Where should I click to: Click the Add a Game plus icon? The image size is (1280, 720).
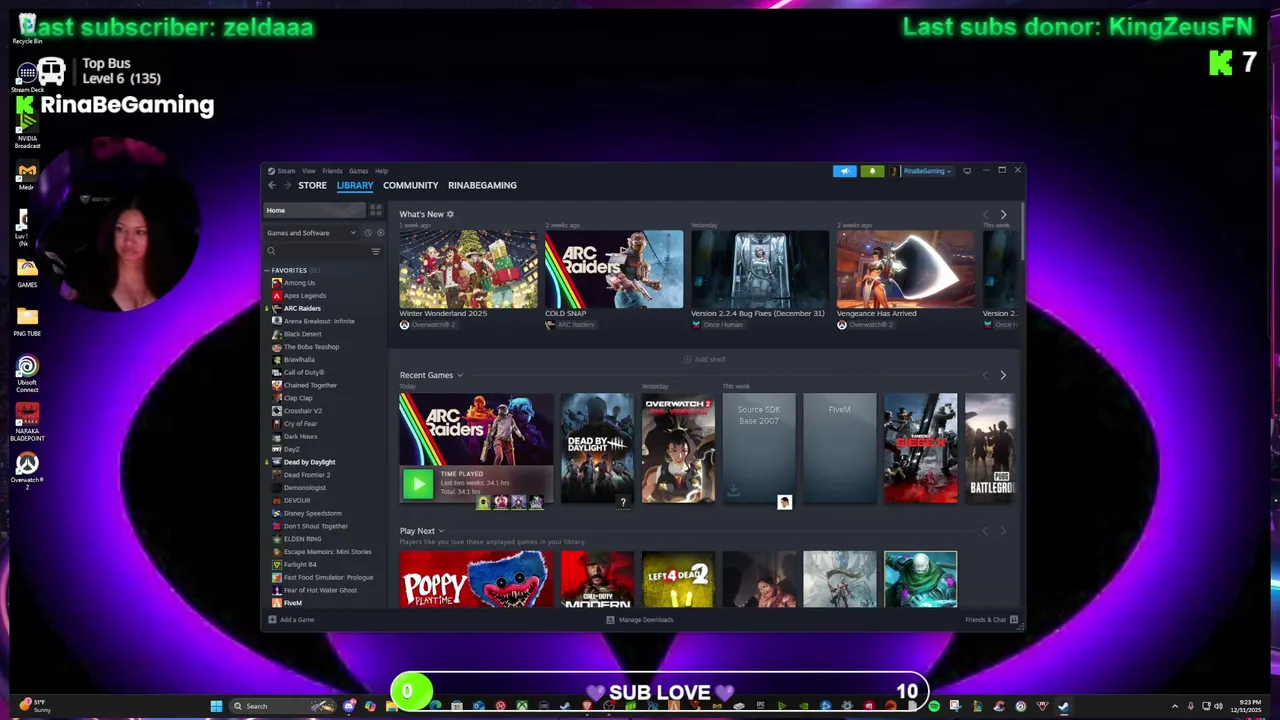tap(272, 620)
